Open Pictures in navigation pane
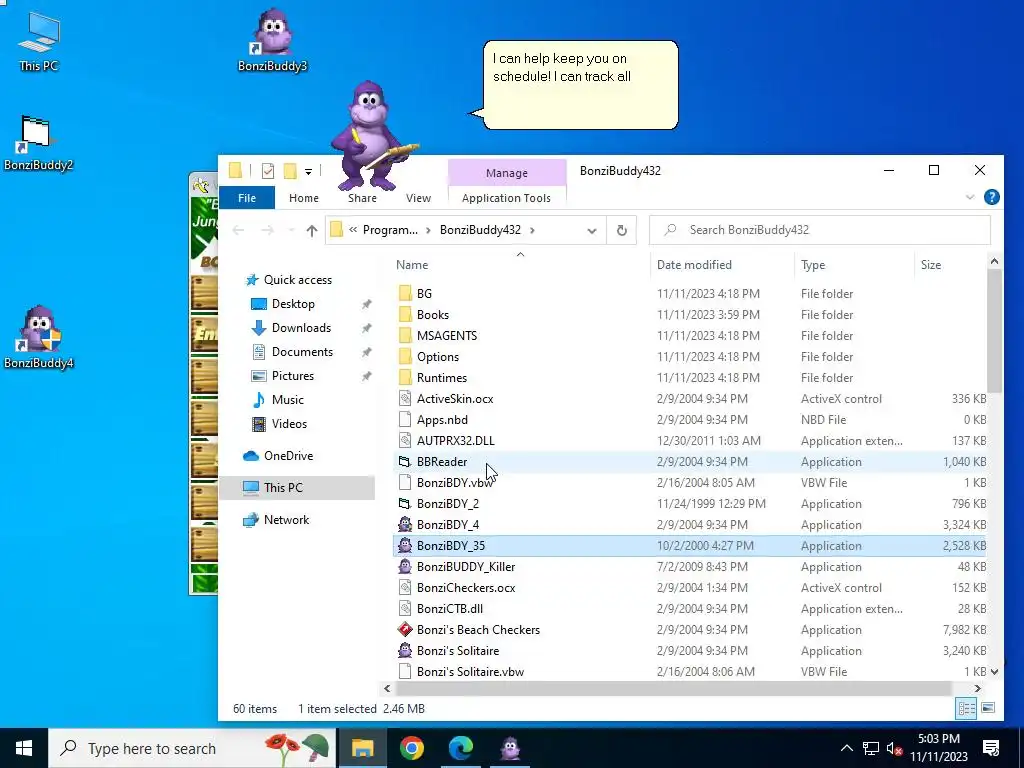 pos(293,376)
